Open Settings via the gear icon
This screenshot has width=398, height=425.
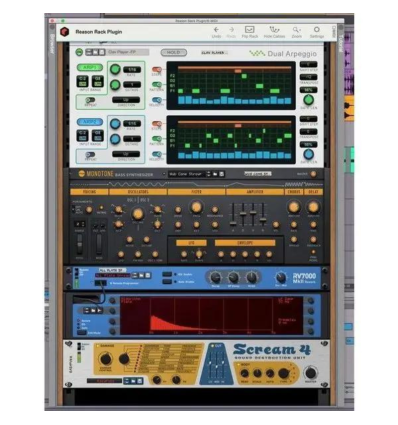[317, 30]
